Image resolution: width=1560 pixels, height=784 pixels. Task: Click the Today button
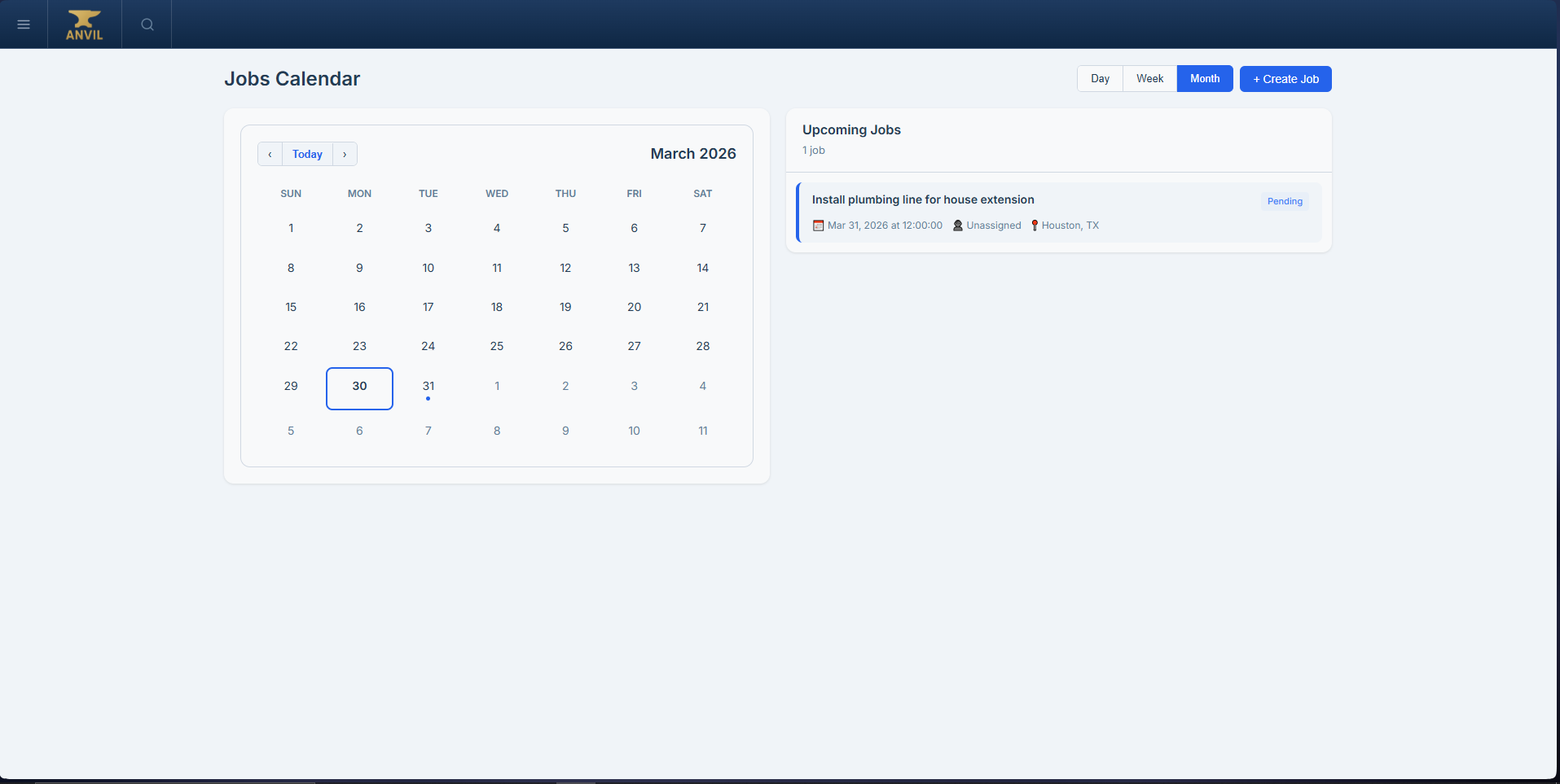pyautogui.click(x=307, y=154)
